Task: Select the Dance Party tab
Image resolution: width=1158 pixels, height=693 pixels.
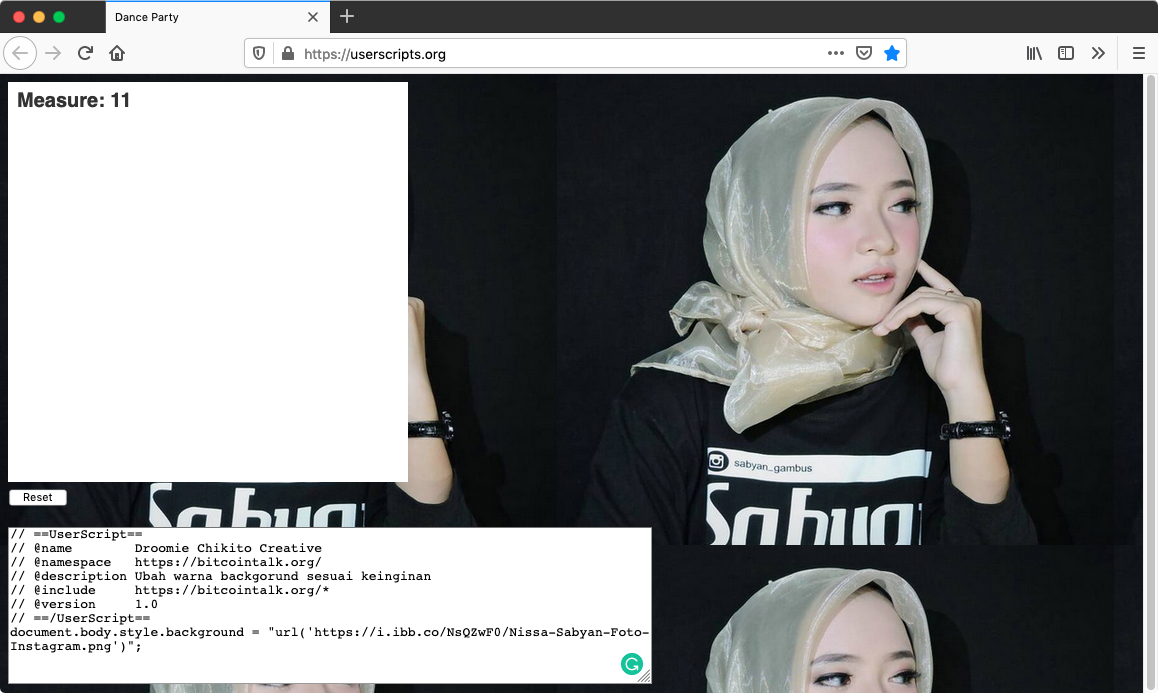Action: [x=218, y=17]
